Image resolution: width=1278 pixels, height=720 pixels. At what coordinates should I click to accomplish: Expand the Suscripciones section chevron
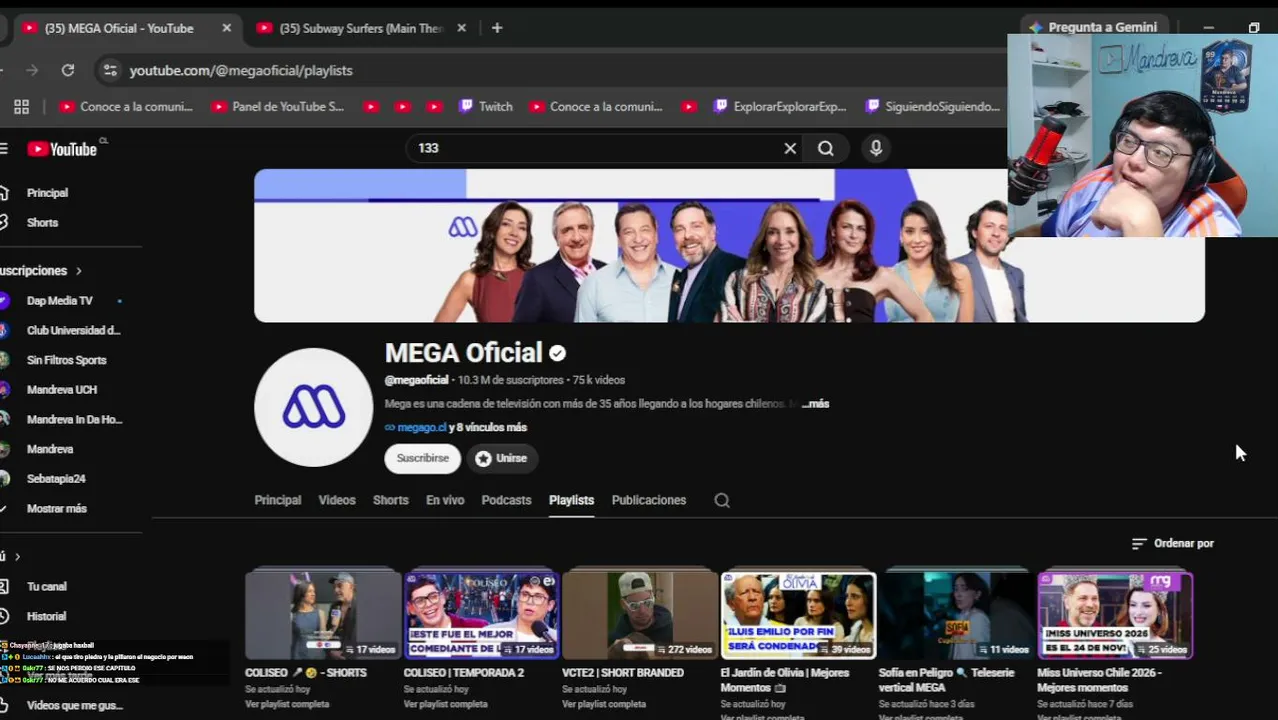78,271
